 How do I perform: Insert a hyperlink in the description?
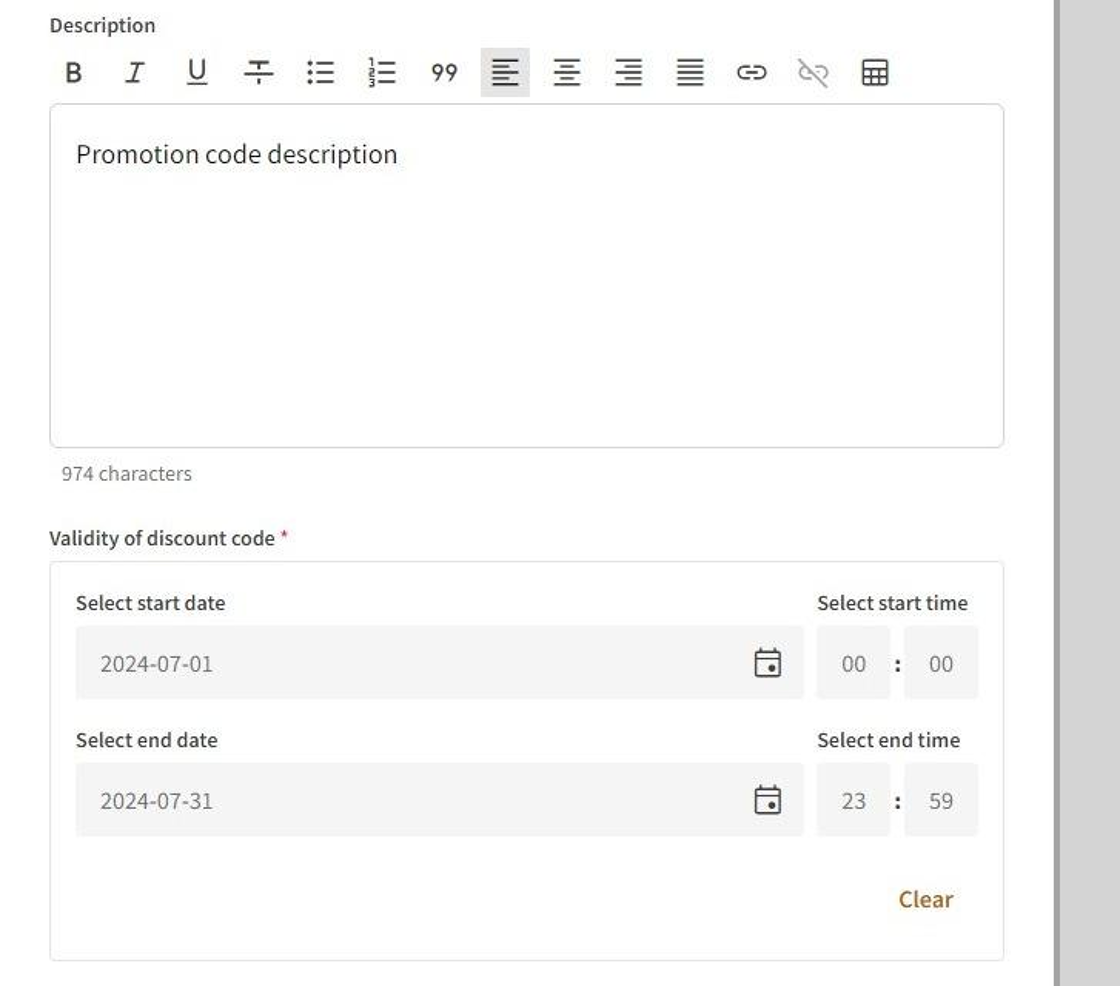tap(751, 72)
